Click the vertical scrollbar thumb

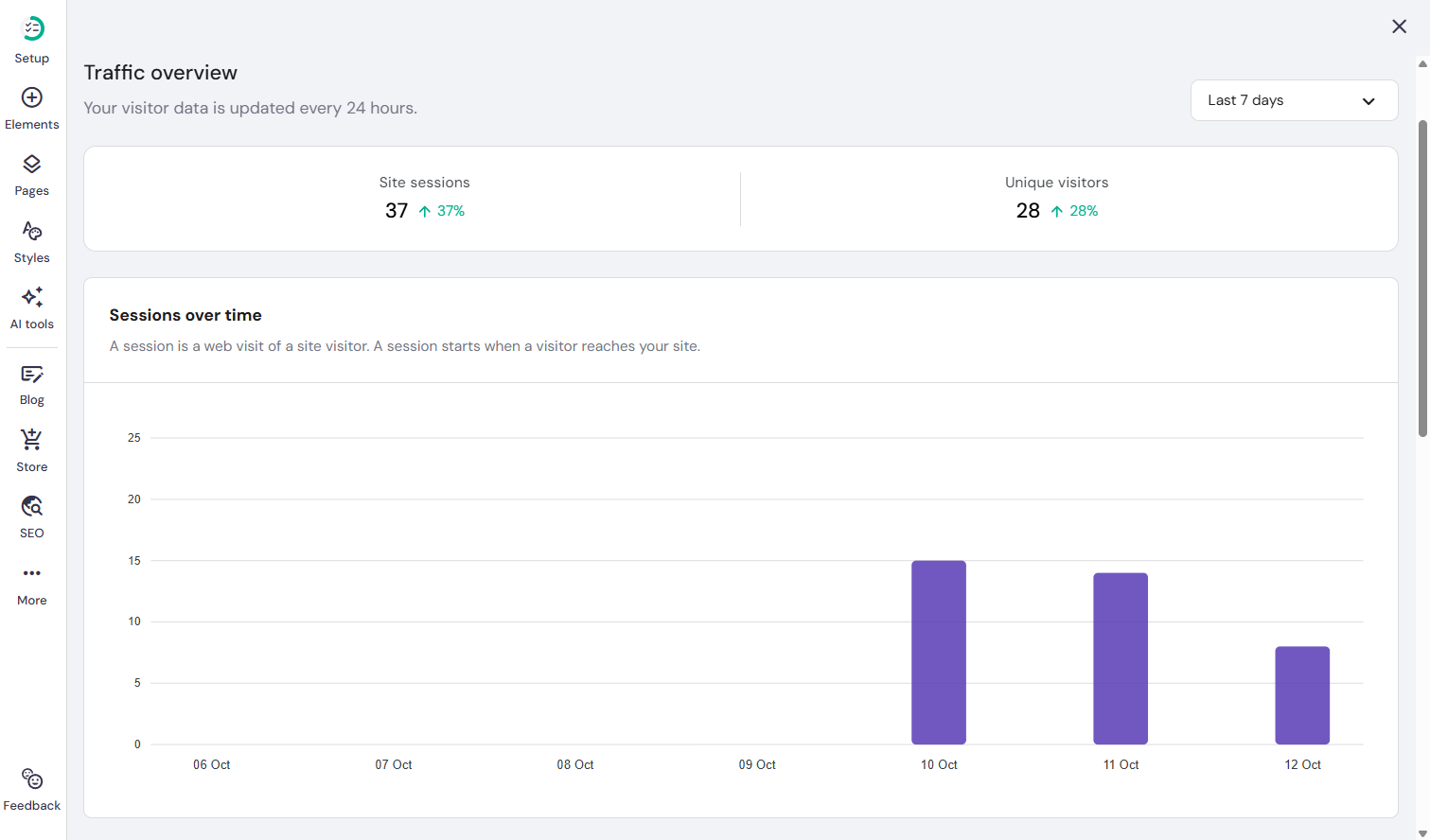[1422, 278]
